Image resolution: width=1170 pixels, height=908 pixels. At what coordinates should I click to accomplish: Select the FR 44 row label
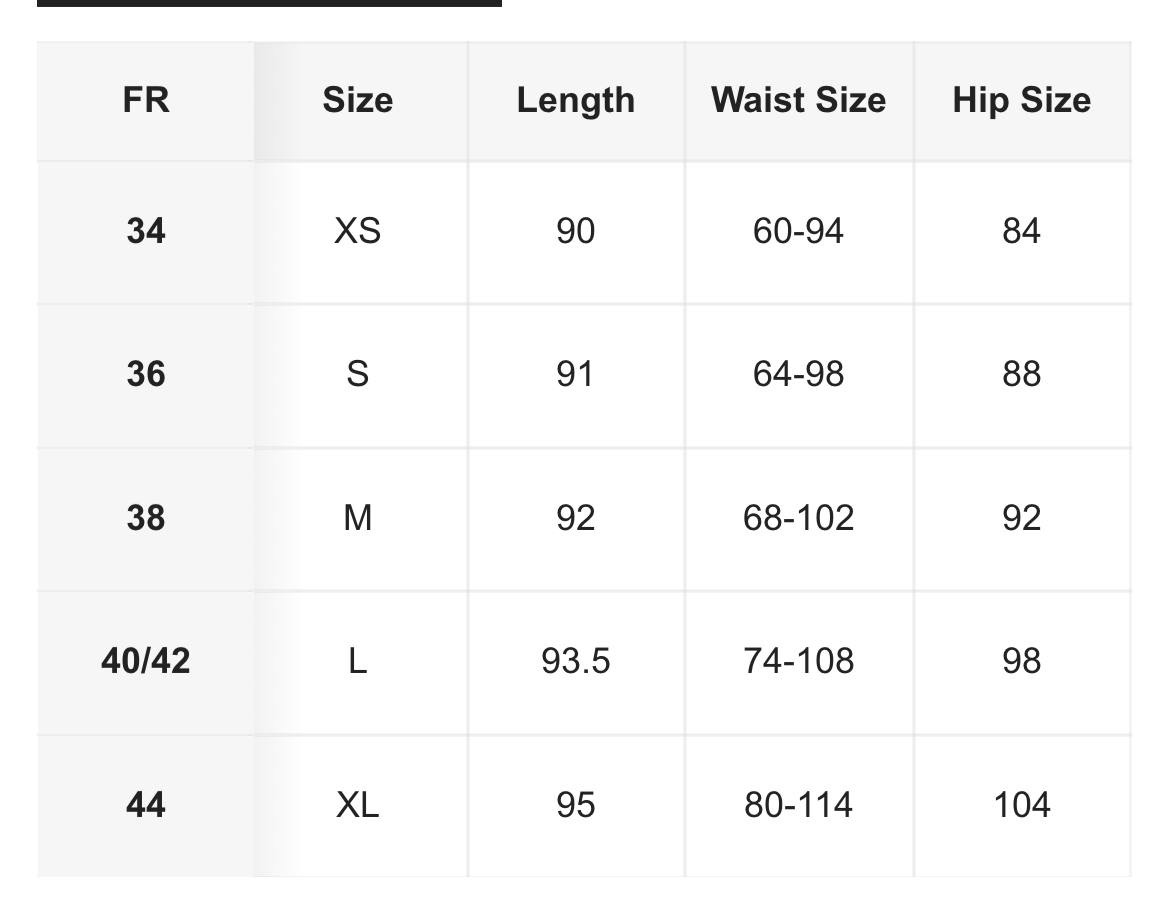[146, 806]
